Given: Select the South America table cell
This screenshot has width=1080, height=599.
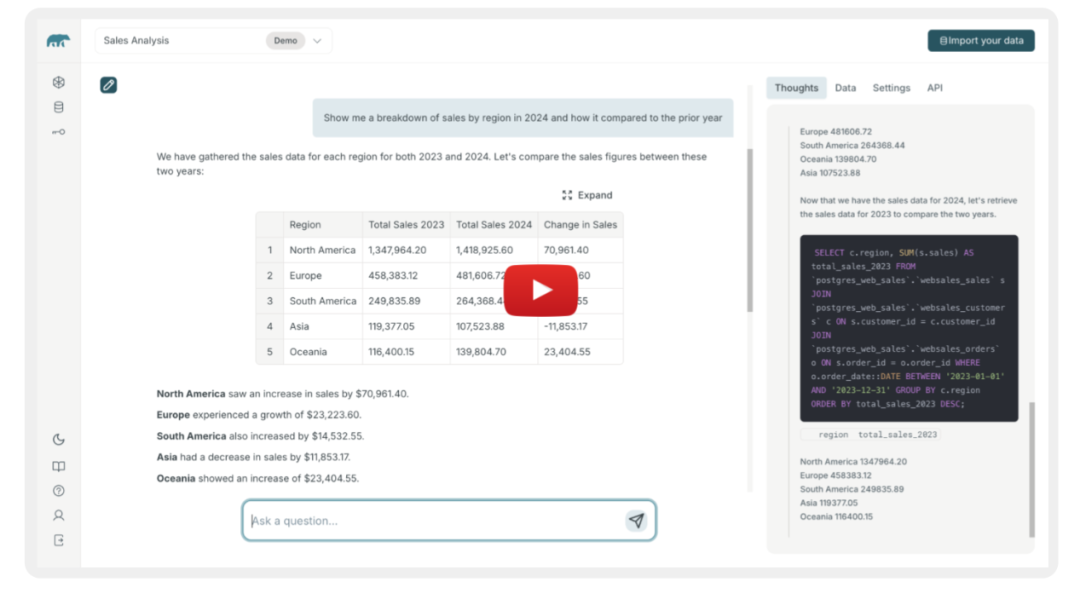Looking at the screenshot, I should point(323,301).
